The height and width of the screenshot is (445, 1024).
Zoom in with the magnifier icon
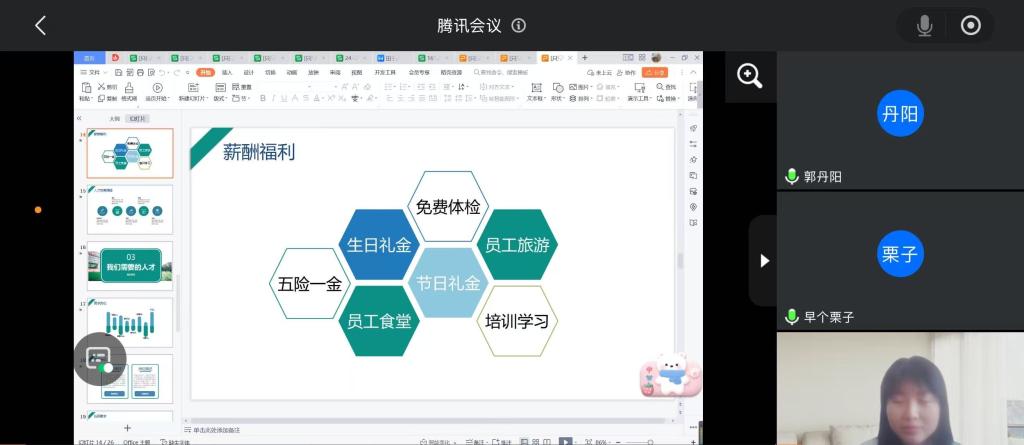coord(750,77)
